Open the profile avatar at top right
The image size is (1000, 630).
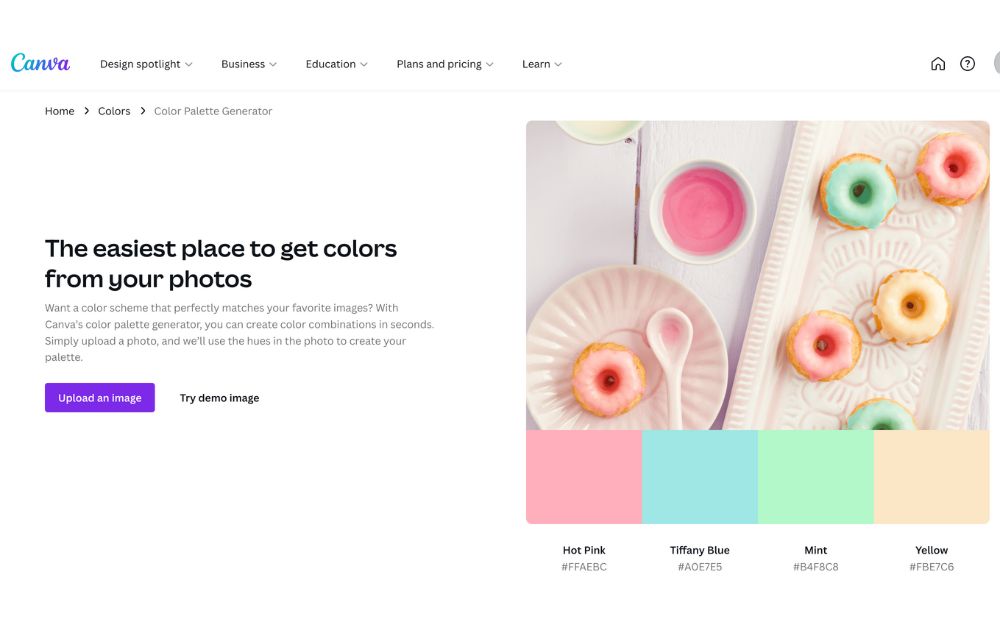pyautogui.click(x=996, y=64)
